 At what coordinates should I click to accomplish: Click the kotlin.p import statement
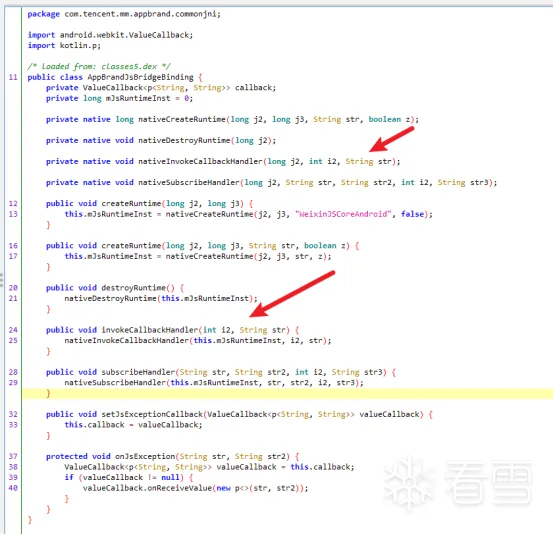pyautogui.click(x=64, y=46)
